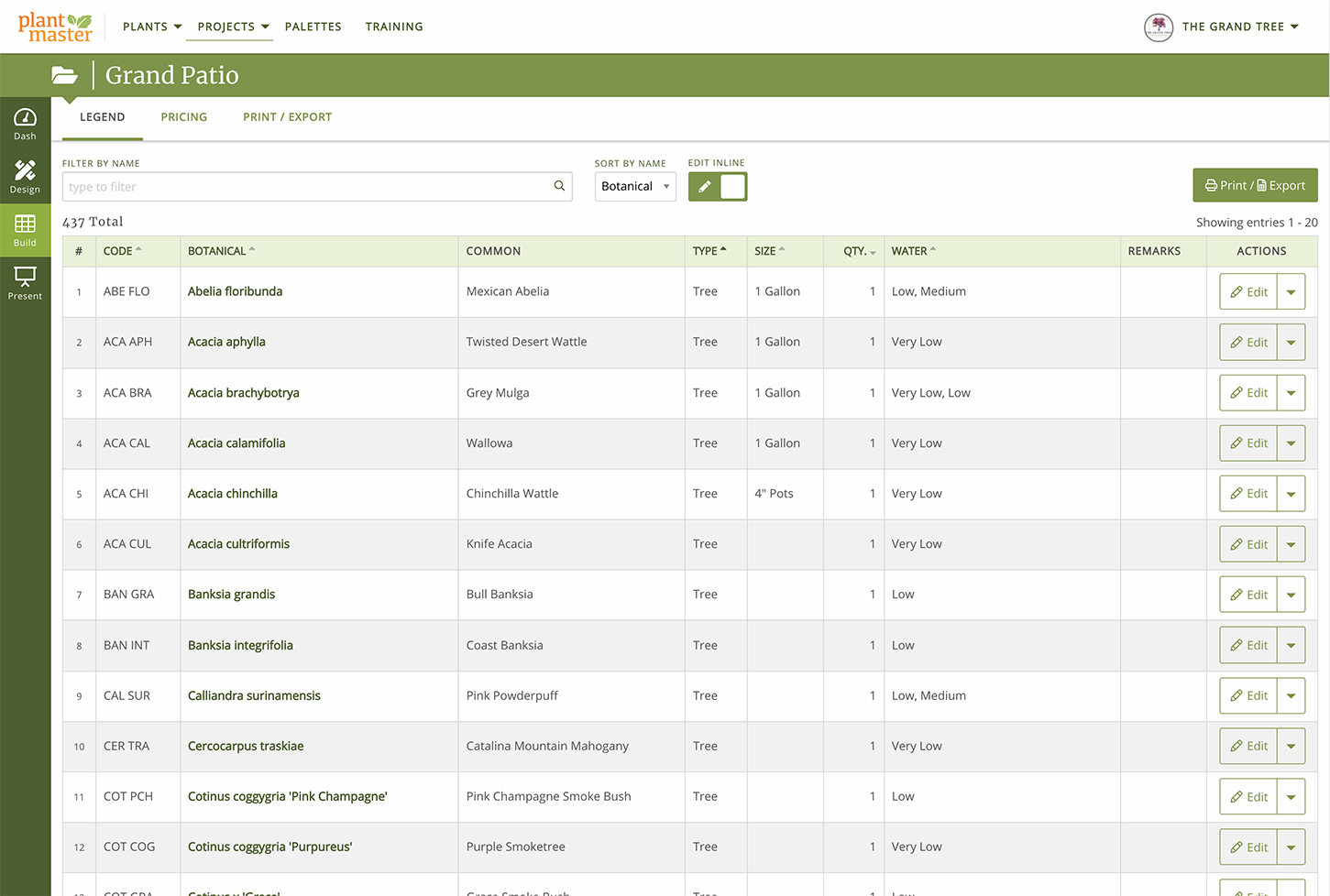
Task: Edit the Acacia chinchilla row
Action: [x=1248, y=493]
